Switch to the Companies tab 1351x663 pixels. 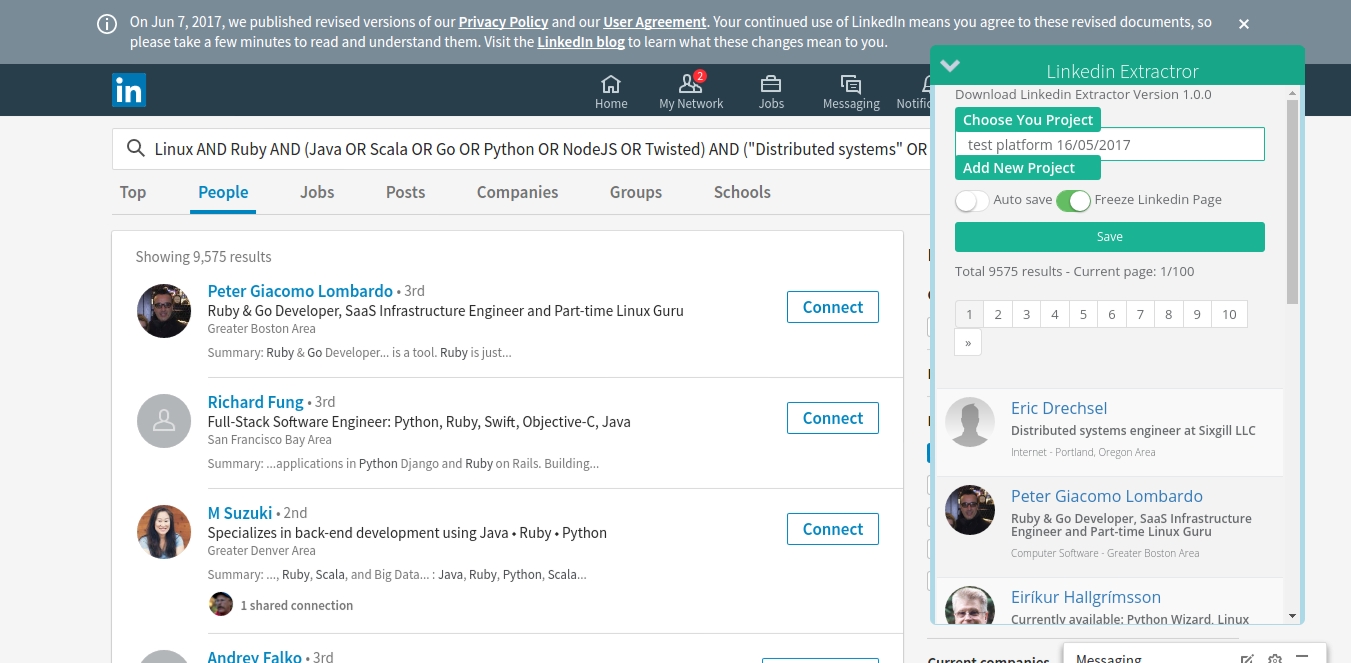pos(517,192)
